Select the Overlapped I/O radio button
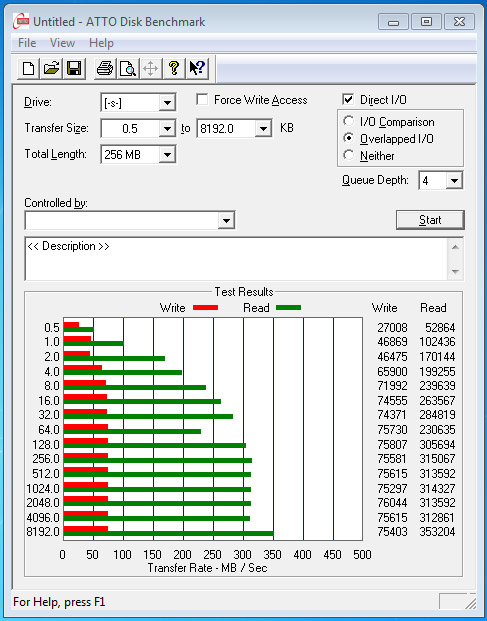The width and height of the screenshot is (487, 621). tap(349, 138)
